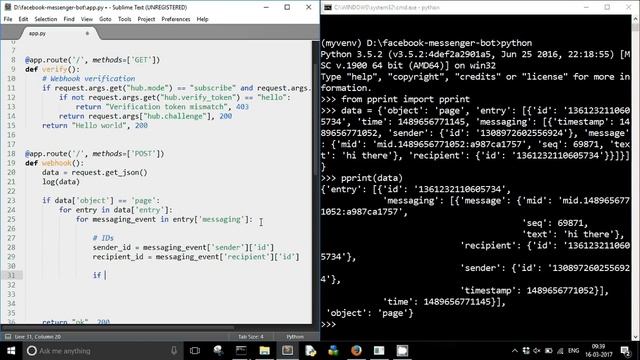Screen dimensions: 640x360
Task: Click the '# IDs' comment line
Action: click(x=103, y=238)
